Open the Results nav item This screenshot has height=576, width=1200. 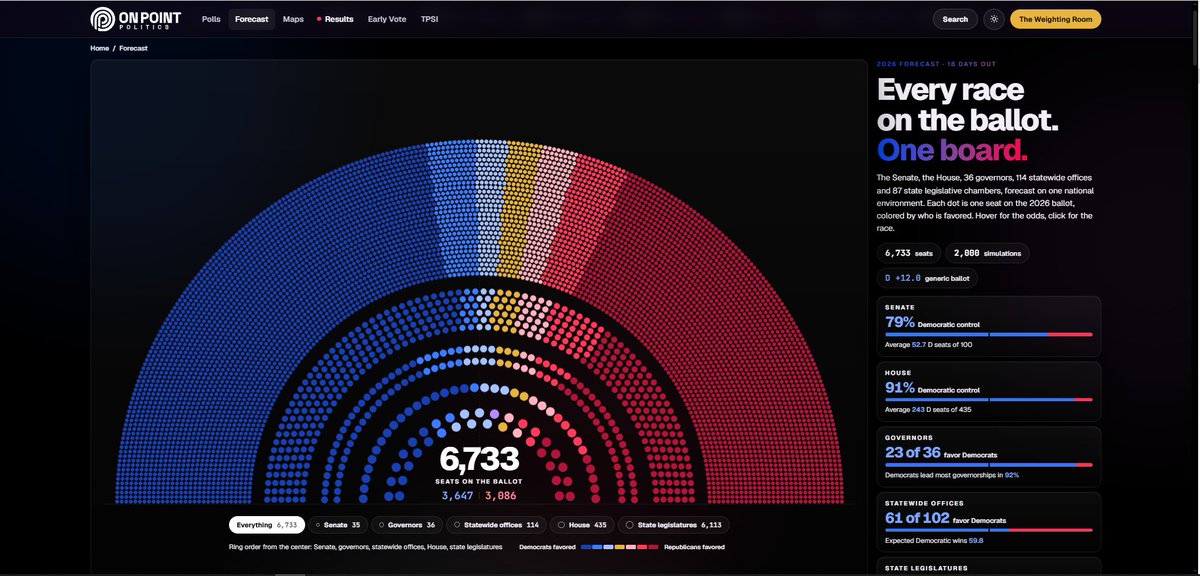[338, 19]
